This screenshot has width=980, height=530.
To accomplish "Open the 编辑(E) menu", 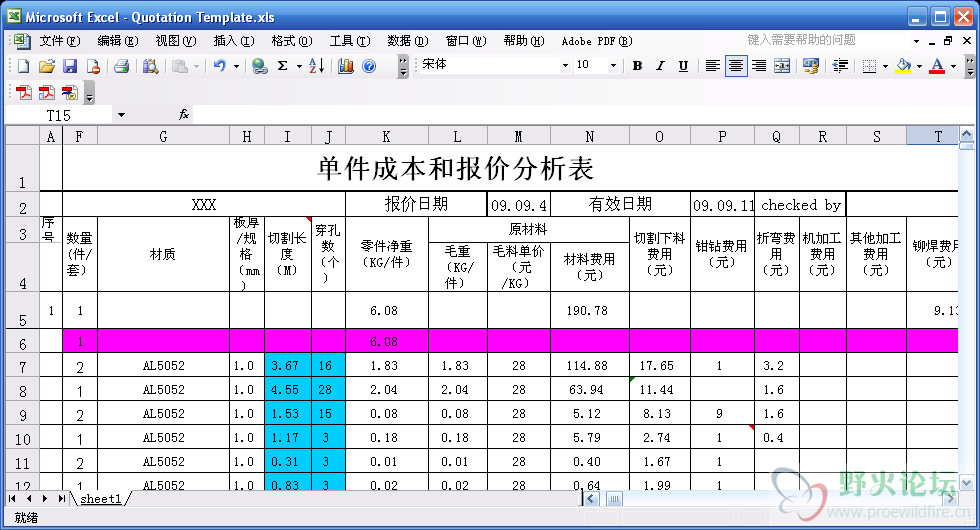I will 118,41.
